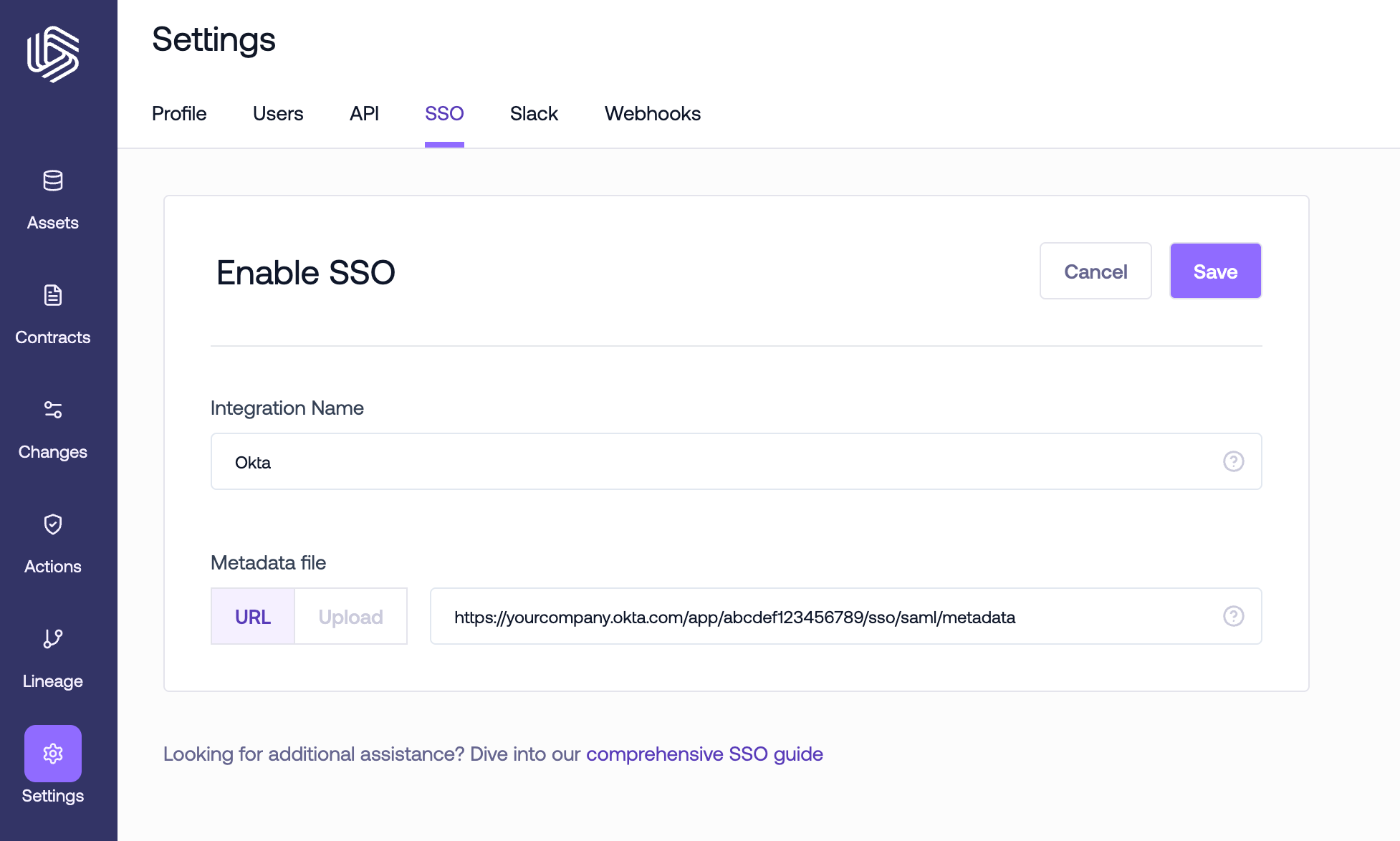Open Assets via database icon
Image resolution: width=1400 pixels, height=841 pixels.
53,181
